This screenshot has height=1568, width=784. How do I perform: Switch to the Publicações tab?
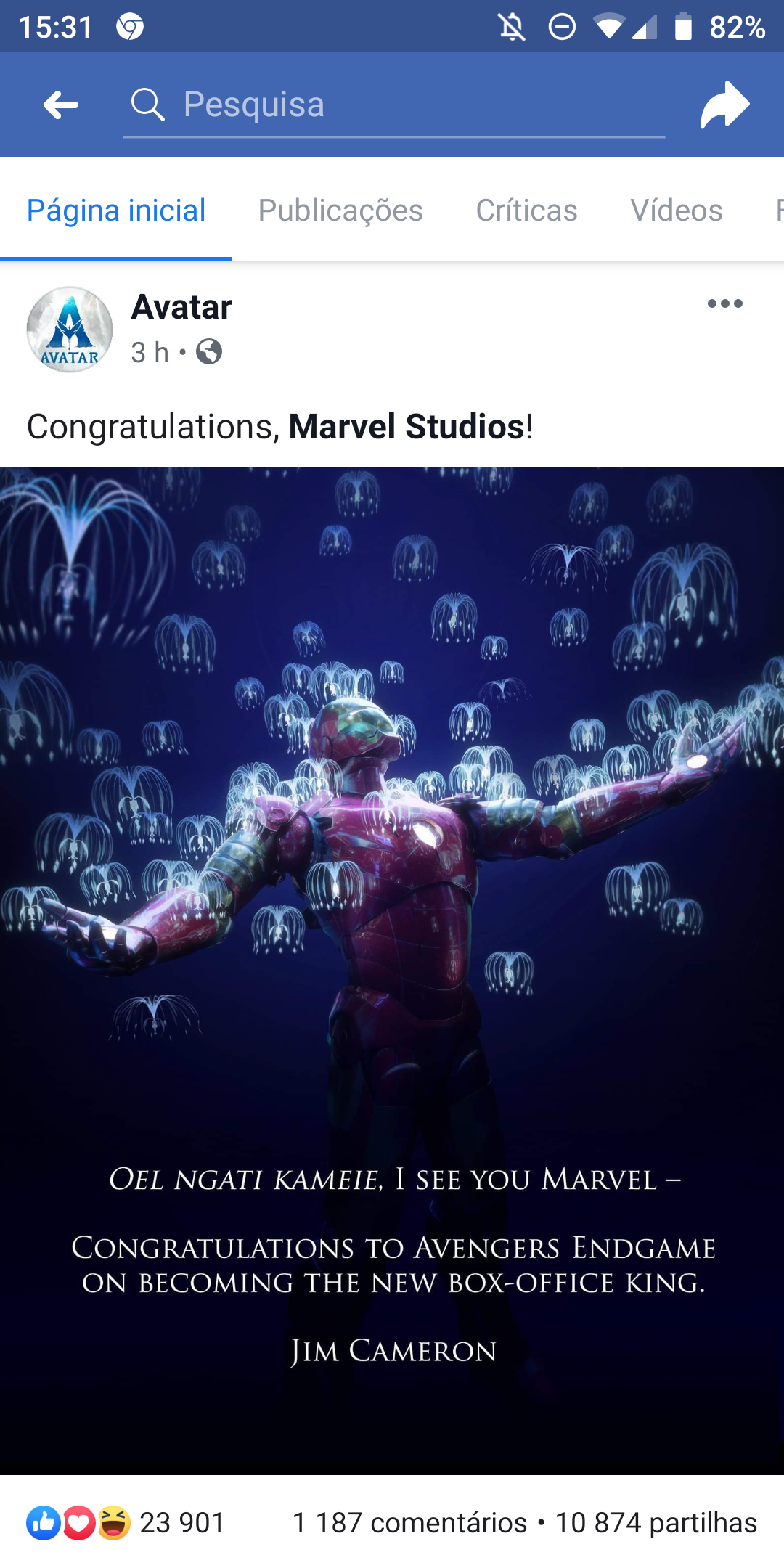(x=340, y=211)
